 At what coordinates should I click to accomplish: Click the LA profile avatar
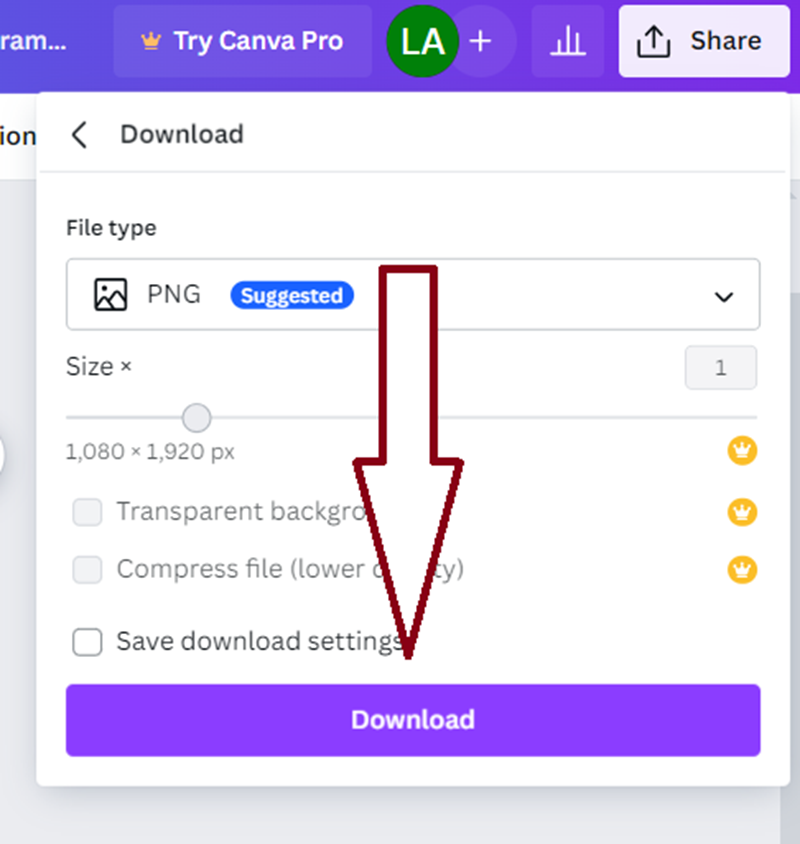422,41
